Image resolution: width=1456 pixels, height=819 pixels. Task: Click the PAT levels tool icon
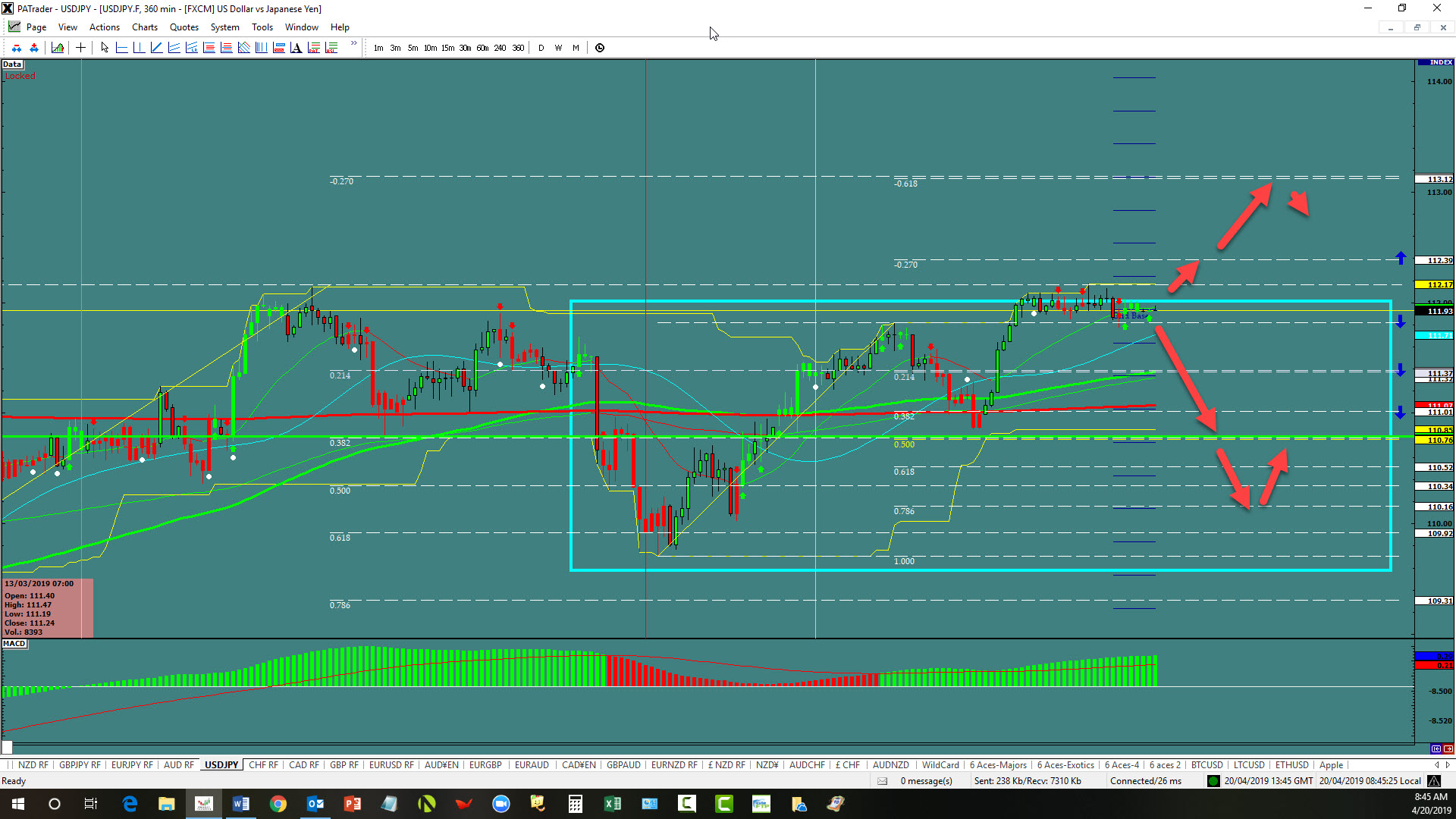[x=314, y=48]
